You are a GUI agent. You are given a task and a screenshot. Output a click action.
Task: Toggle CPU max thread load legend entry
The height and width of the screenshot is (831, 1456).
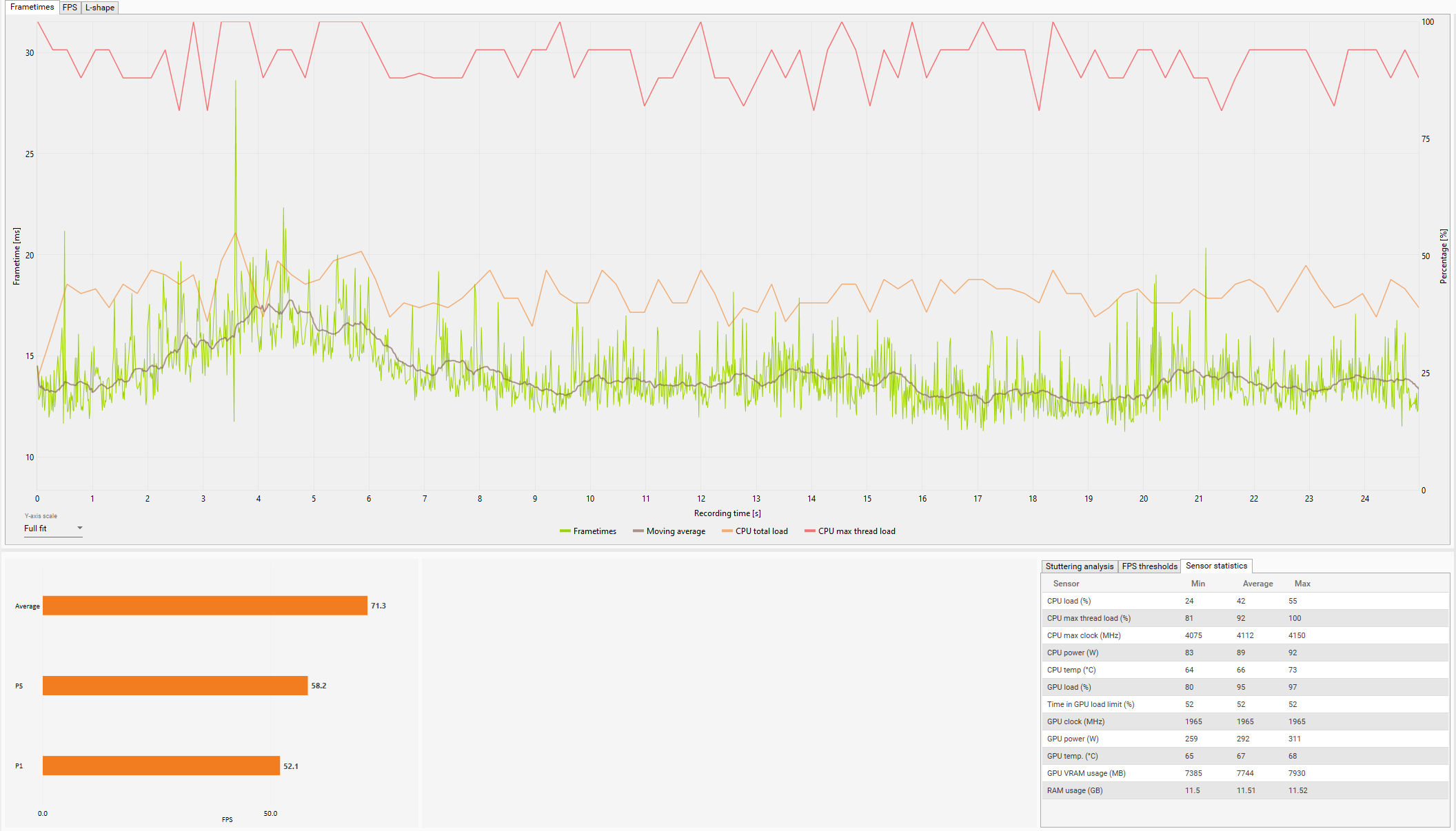point(849,531)
